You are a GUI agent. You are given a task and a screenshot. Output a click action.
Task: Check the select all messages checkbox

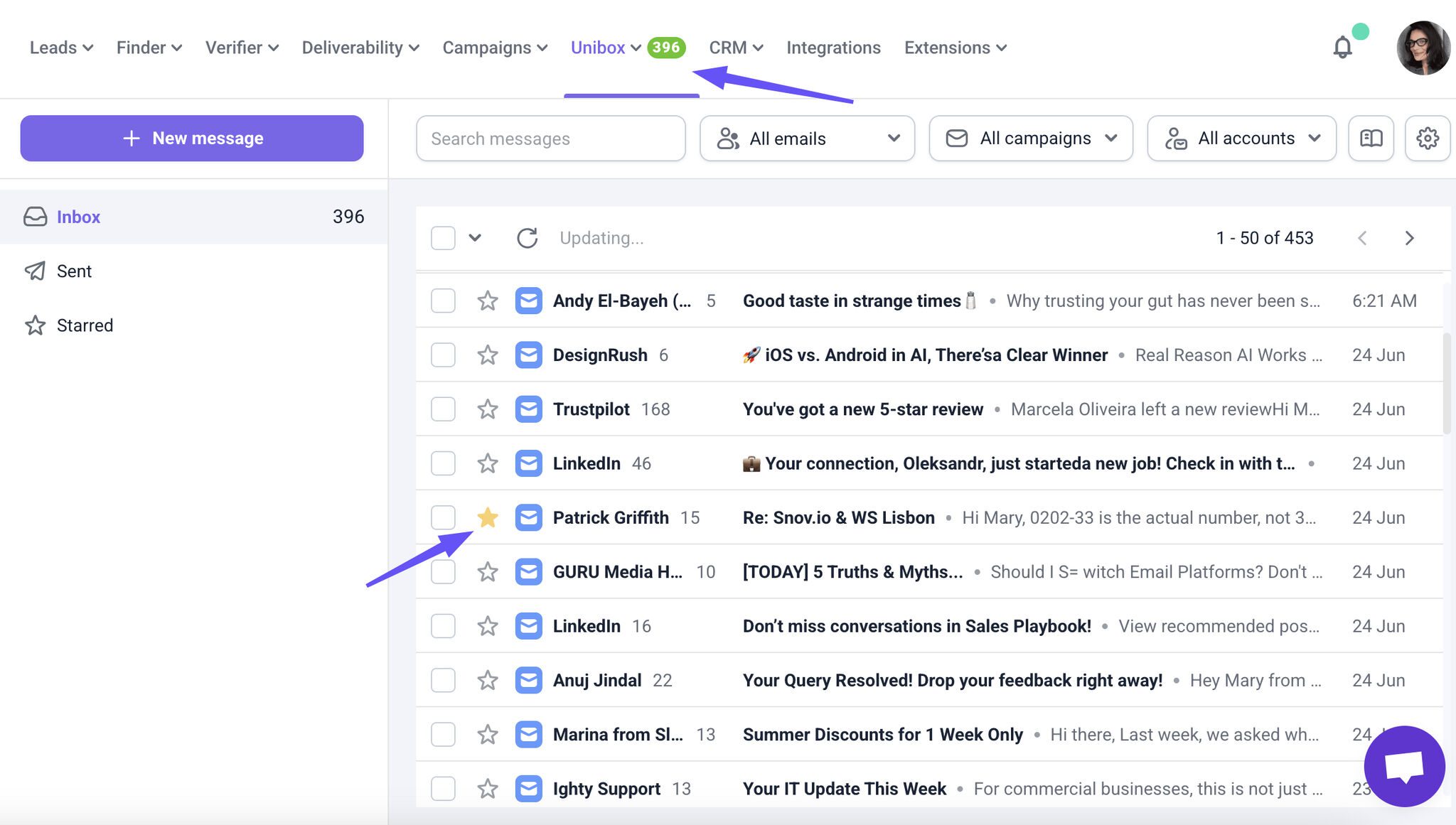tap(443, 238)
